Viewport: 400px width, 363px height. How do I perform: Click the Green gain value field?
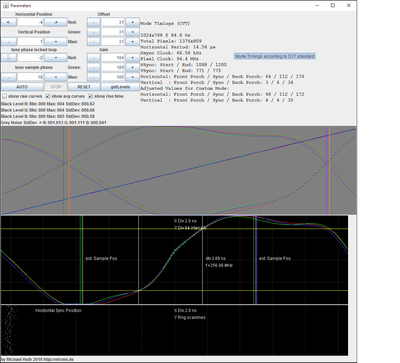tap(113, 67)
